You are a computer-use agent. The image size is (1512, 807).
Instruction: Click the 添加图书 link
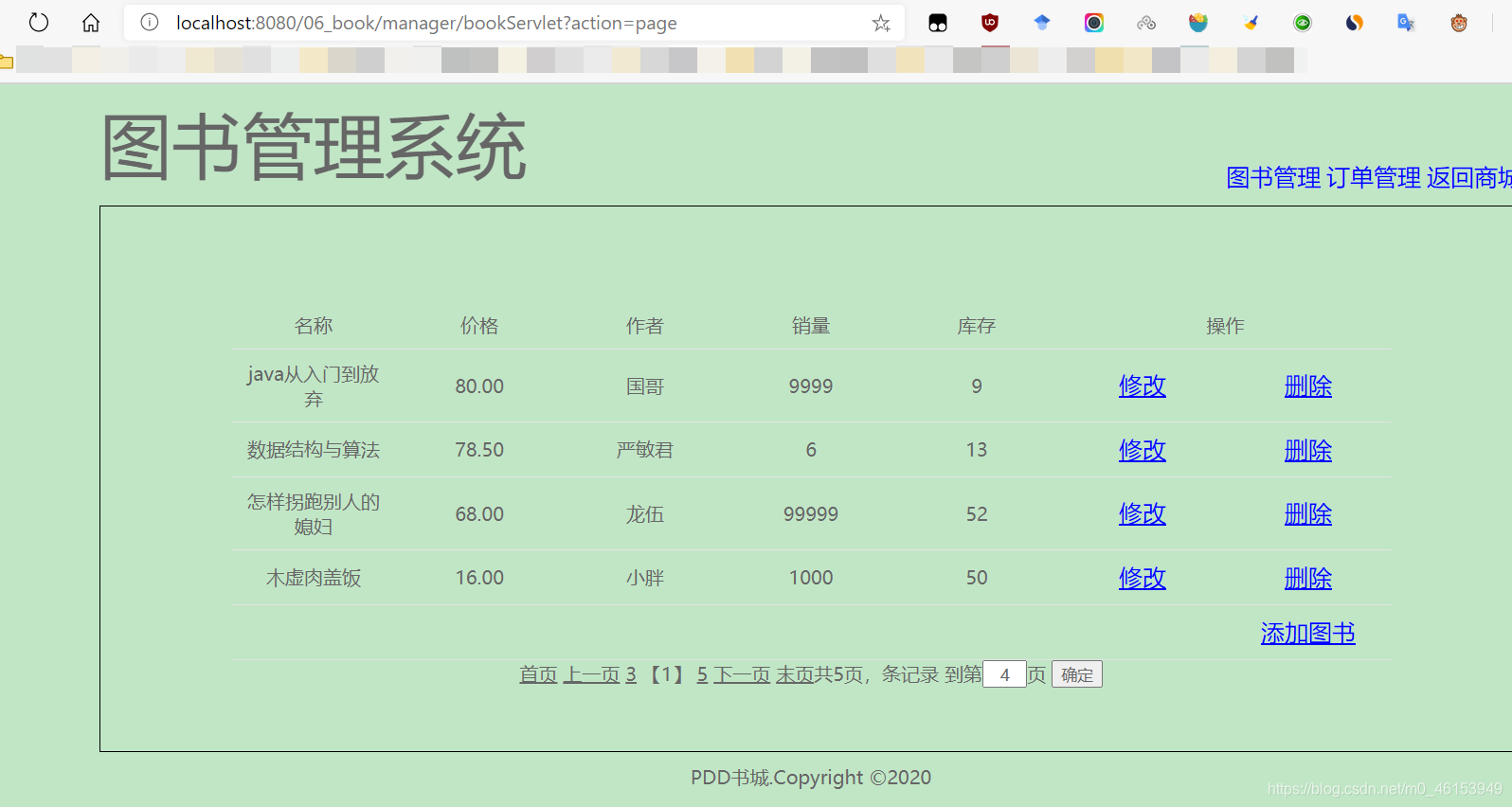tap(1308, 634)
